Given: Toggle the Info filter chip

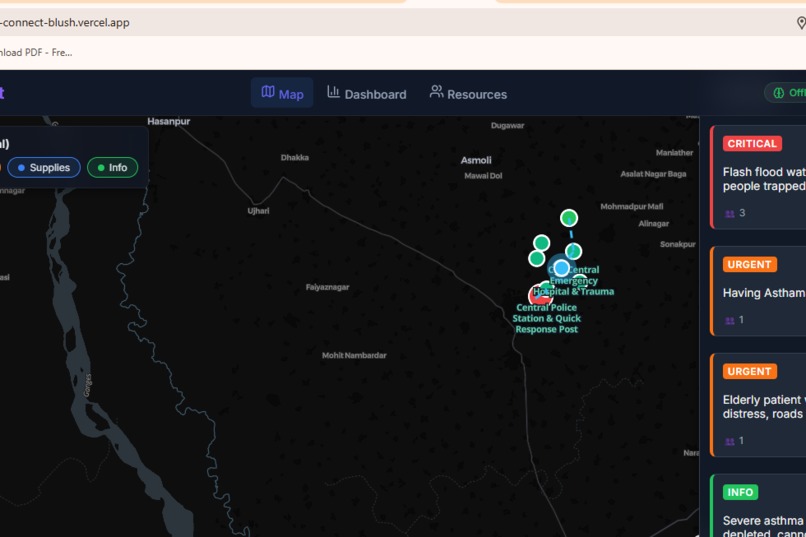Looking at the screenshot, I should pyautogui.click(x=113, y=168).
